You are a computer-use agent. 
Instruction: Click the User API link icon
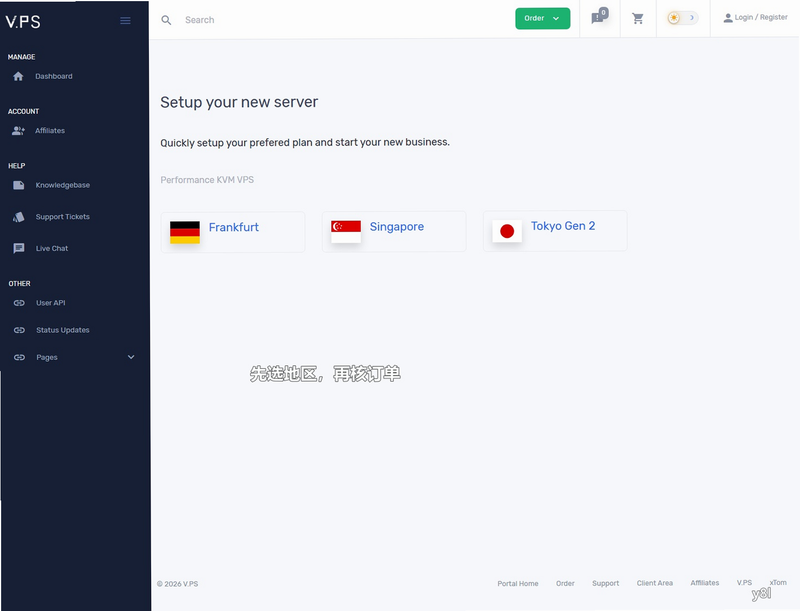(x=19, y=303)
